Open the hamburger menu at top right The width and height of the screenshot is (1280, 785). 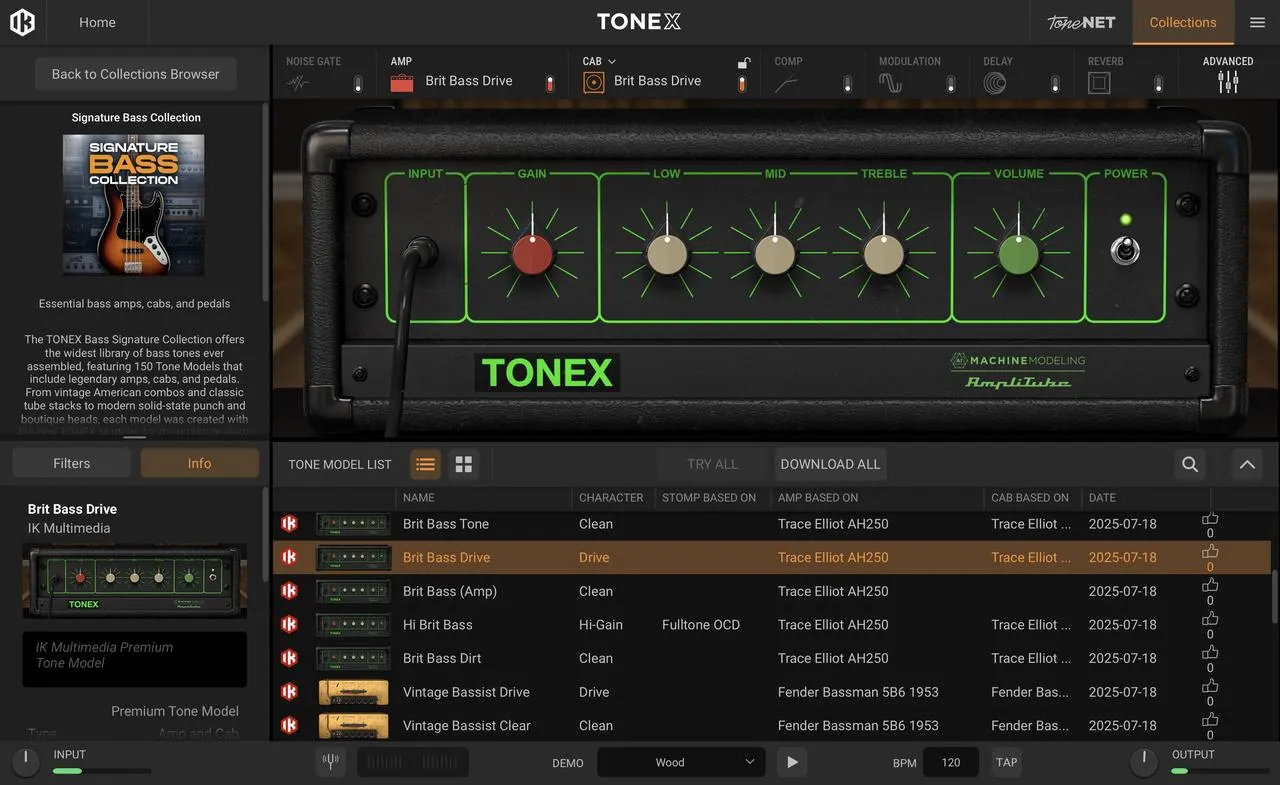1257,22
